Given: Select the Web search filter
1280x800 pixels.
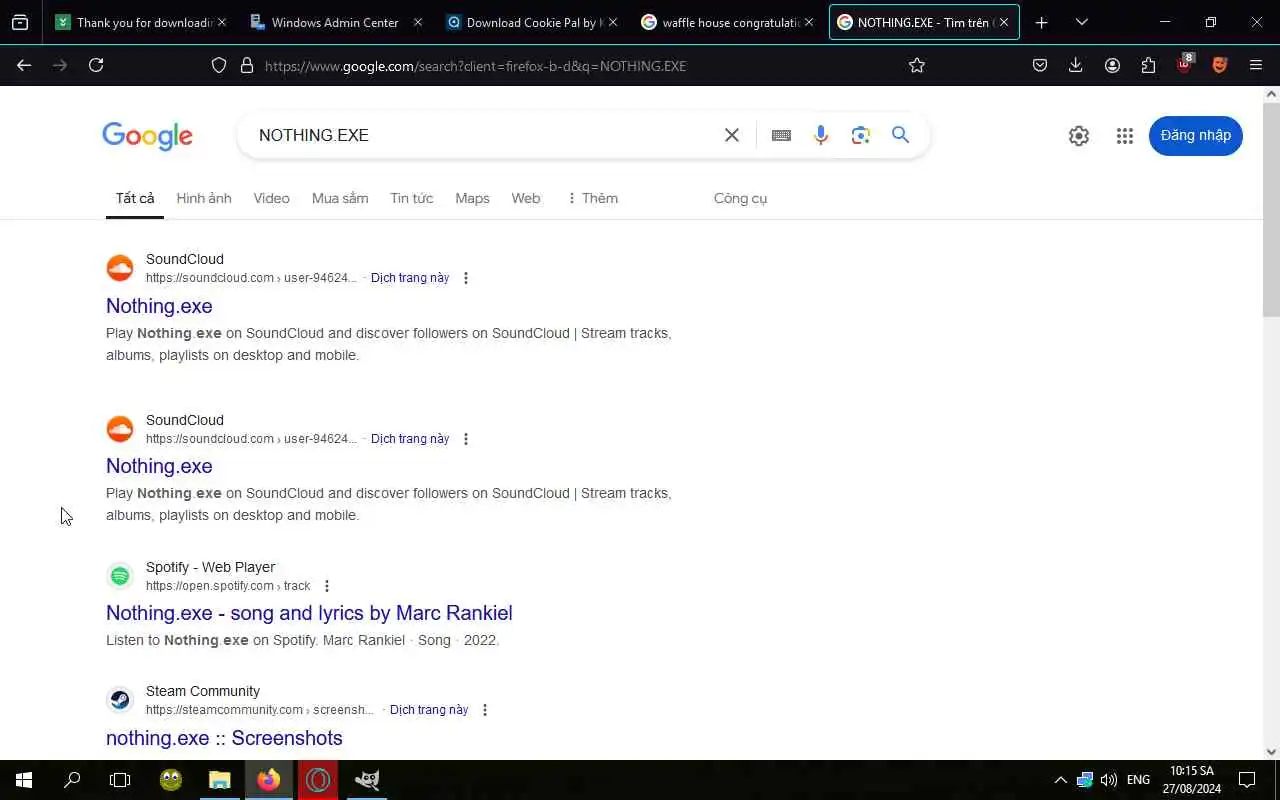Looking at the screenshot, I should [x=526, y=198].
